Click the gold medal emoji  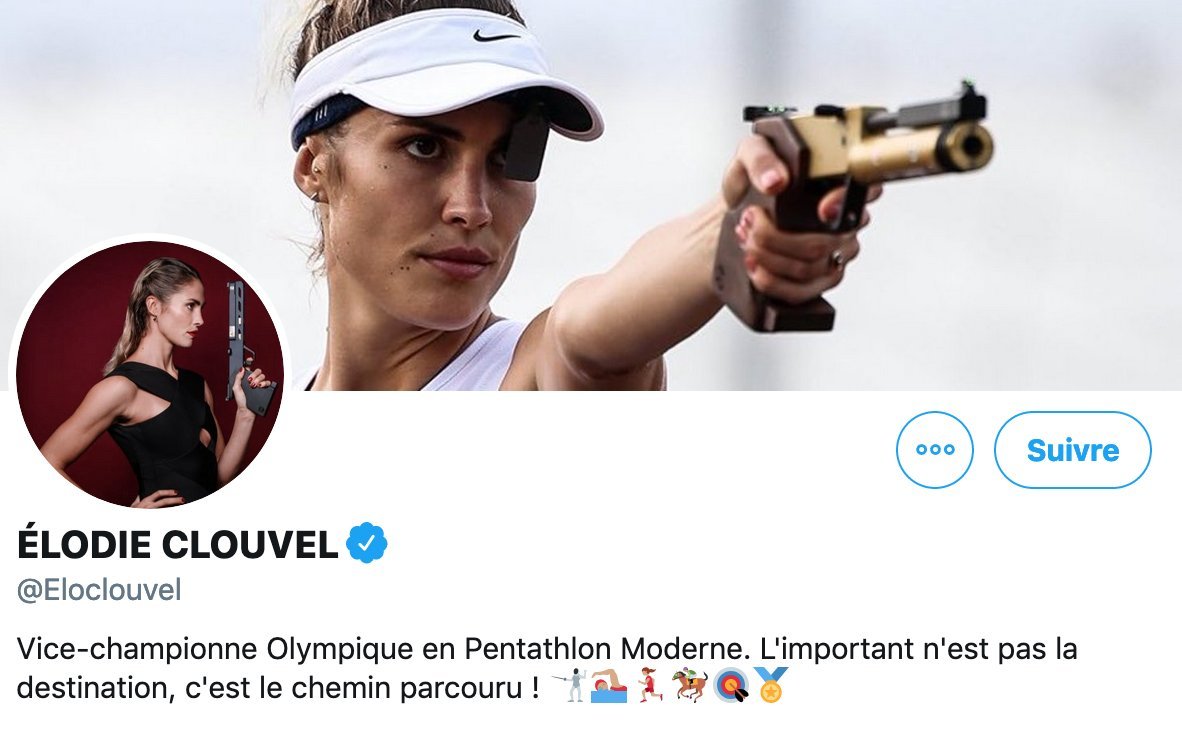point(771,686)
